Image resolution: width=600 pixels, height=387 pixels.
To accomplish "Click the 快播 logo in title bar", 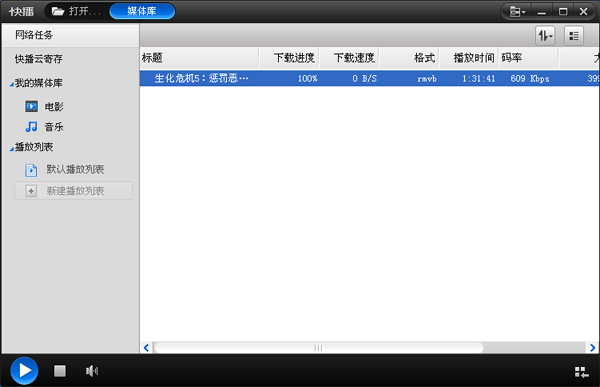I will pyautogui.click(x=21, y=11).
